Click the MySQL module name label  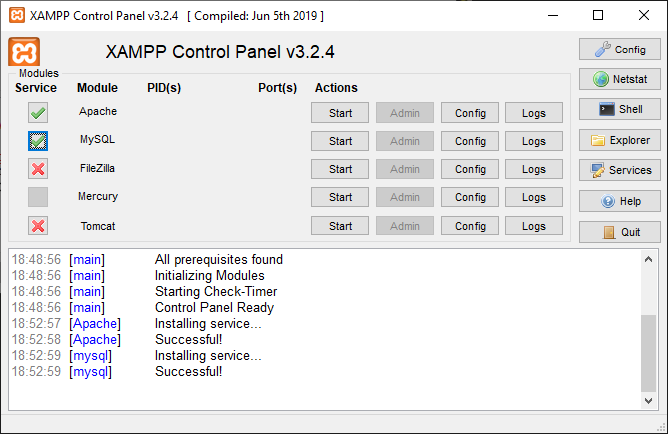pyautogui.click(x=98, y=139)
